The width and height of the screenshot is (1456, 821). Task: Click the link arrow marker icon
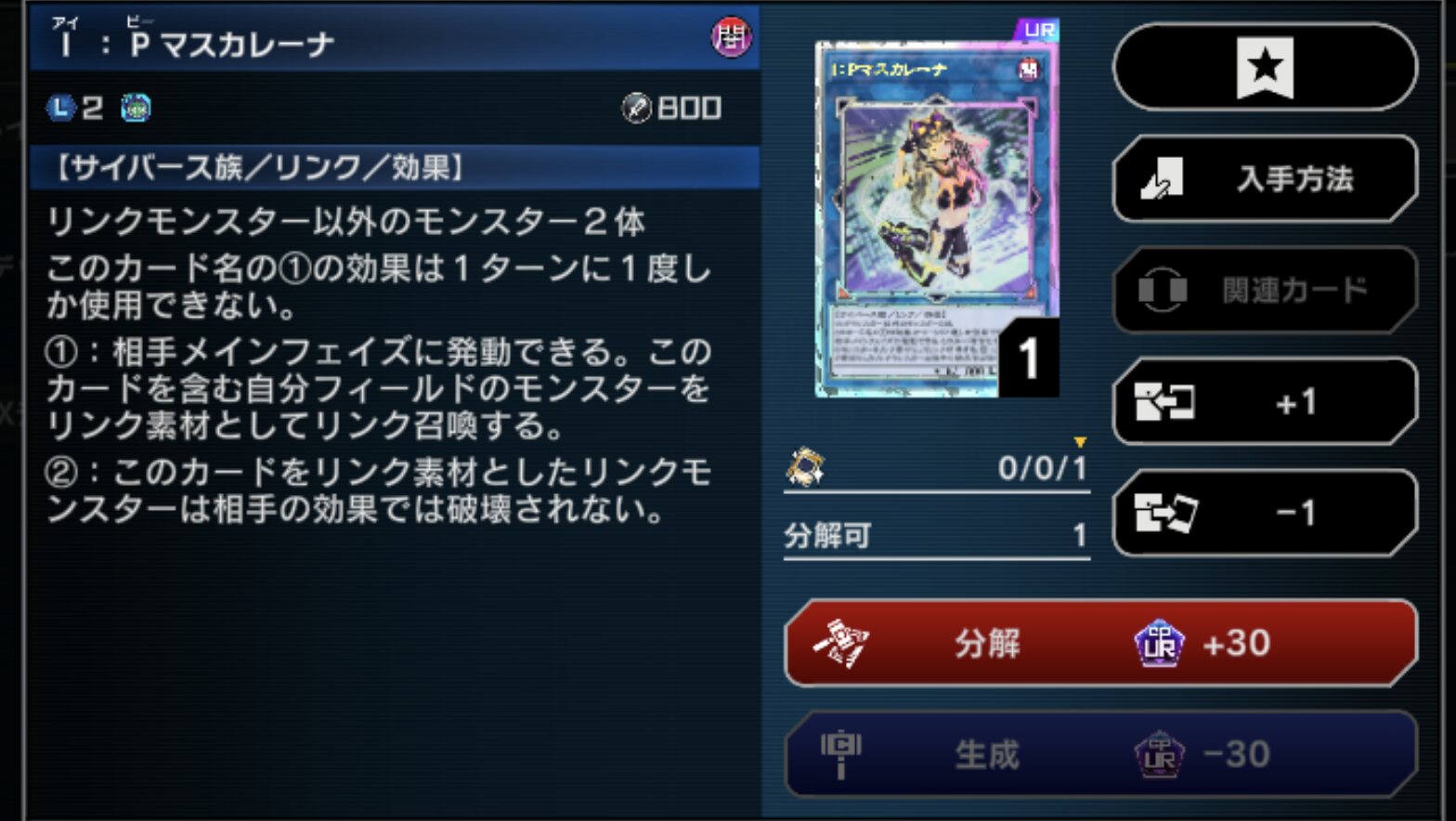[136, 108]
